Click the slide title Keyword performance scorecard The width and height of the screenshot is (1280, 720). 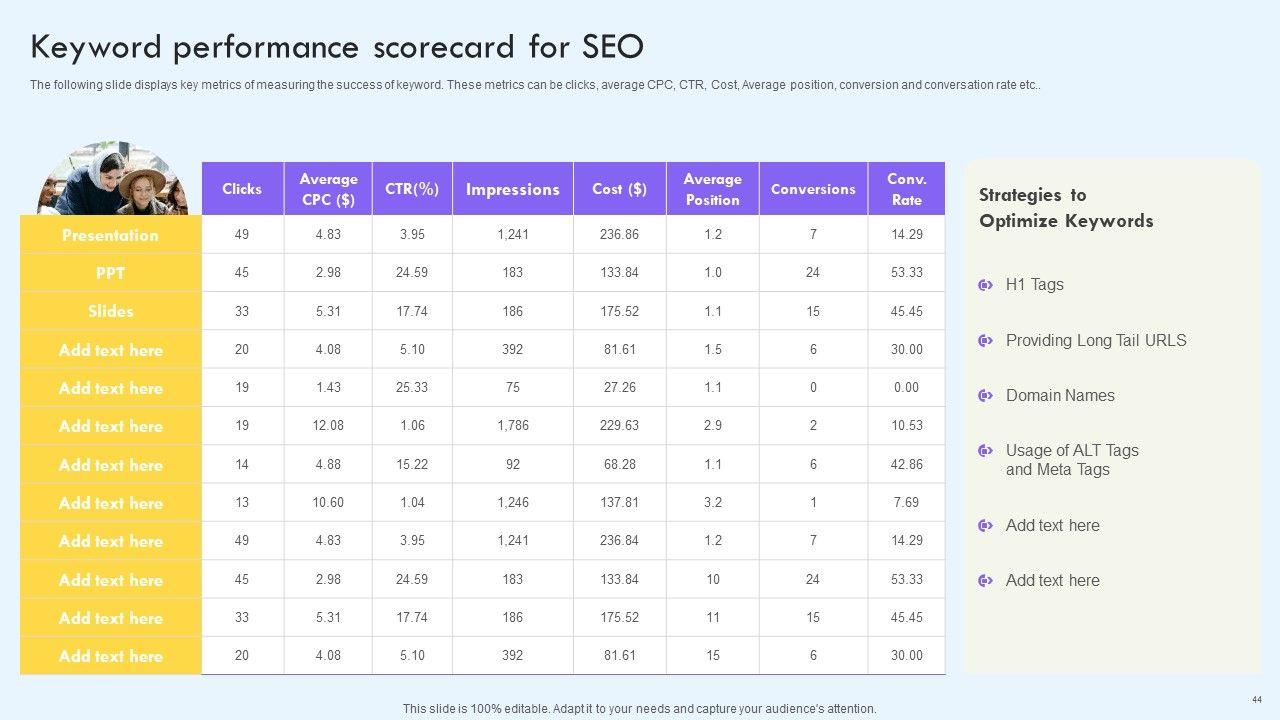337,47
